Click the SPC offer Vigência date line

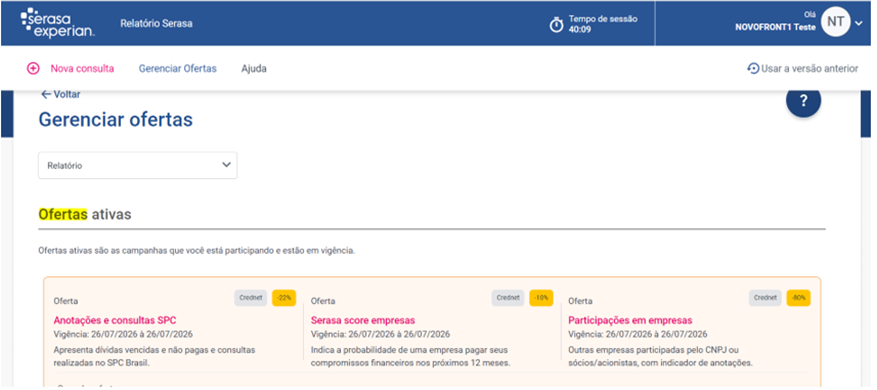123,335
